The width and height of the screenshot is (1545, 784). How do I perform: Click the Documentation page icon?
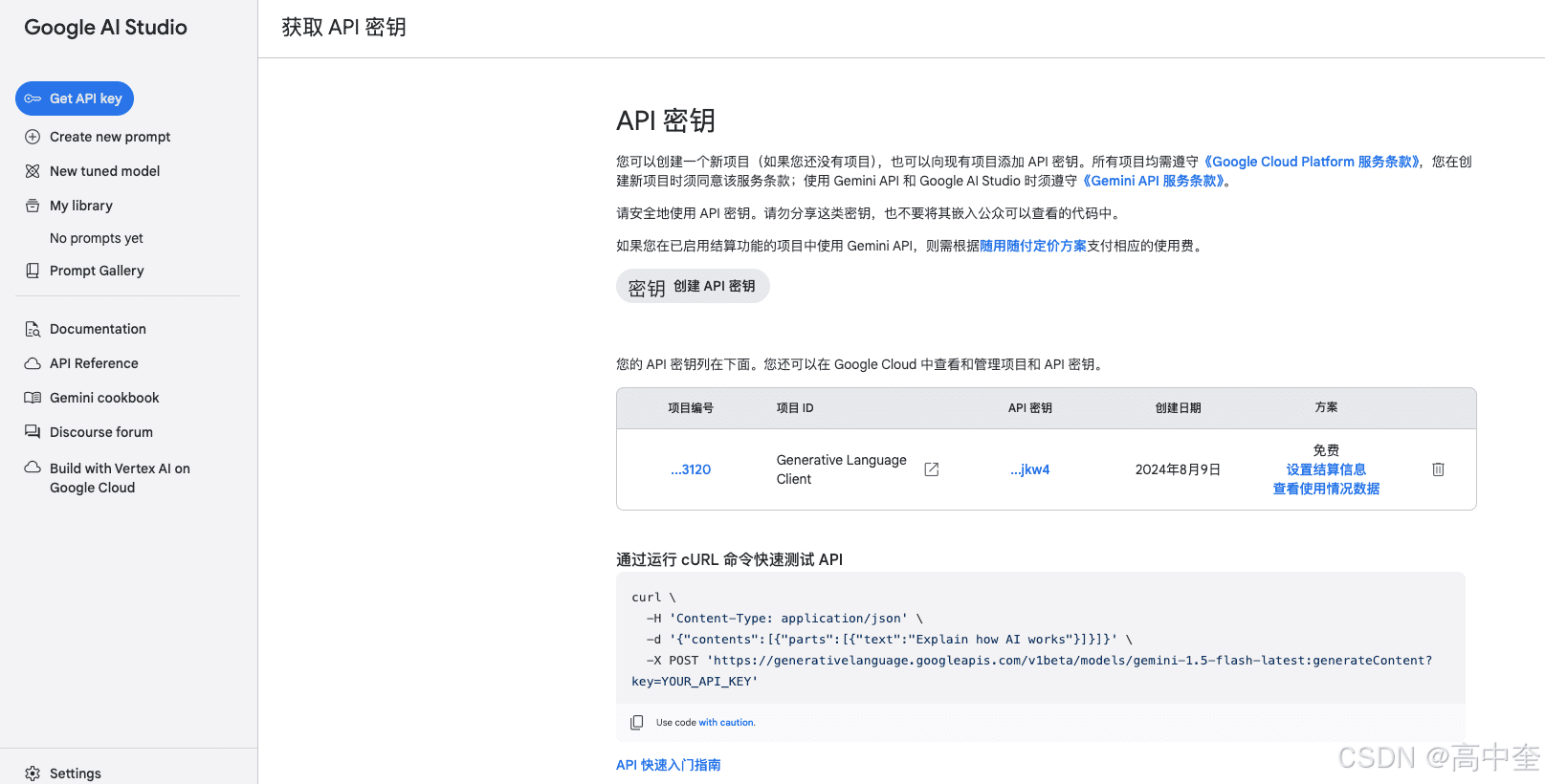click(33, 329)
